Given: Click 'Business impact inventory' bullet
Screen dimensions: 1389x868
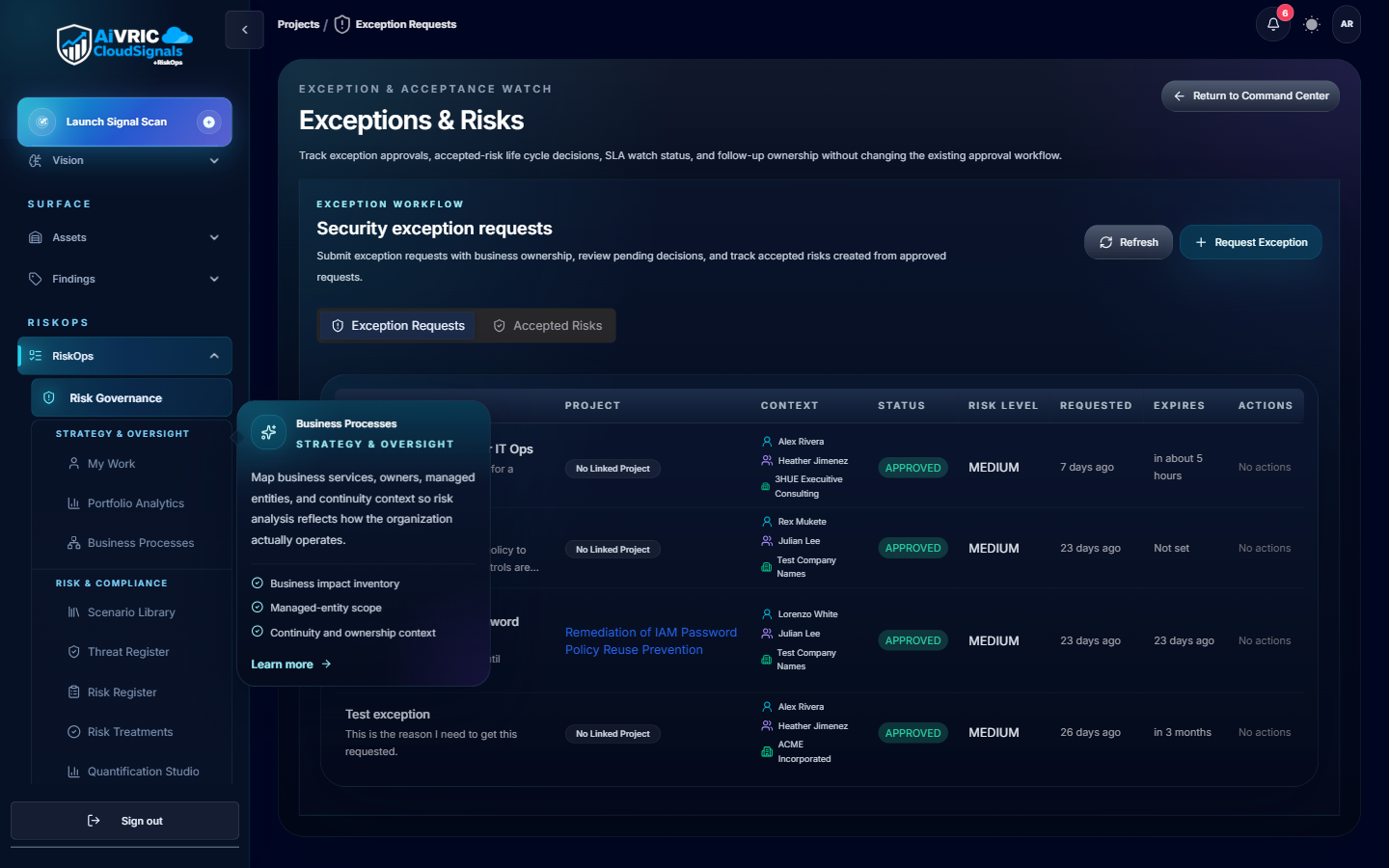Looking at the screenshot, I should (x=334, y=583).
